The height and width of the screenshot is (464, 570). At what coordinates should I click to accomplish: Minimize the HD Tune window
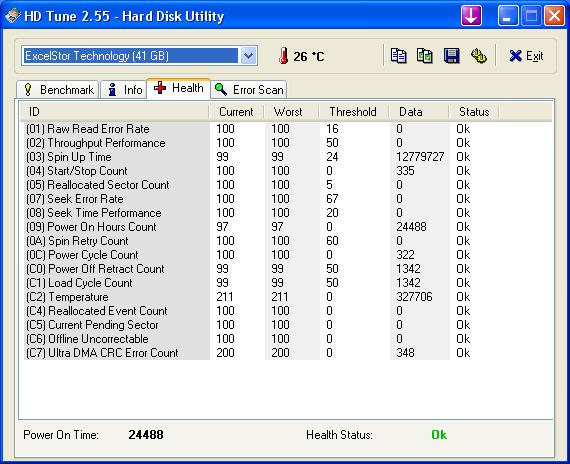(x=508, y=16)
